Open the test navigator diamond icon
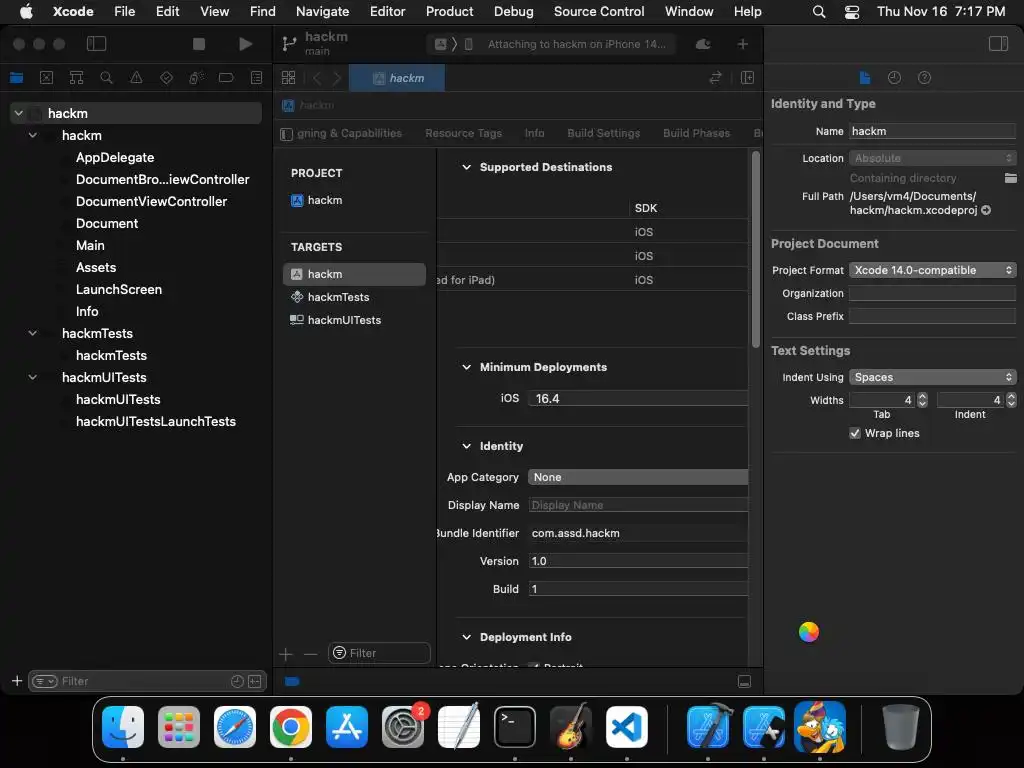 click(166, 78)
